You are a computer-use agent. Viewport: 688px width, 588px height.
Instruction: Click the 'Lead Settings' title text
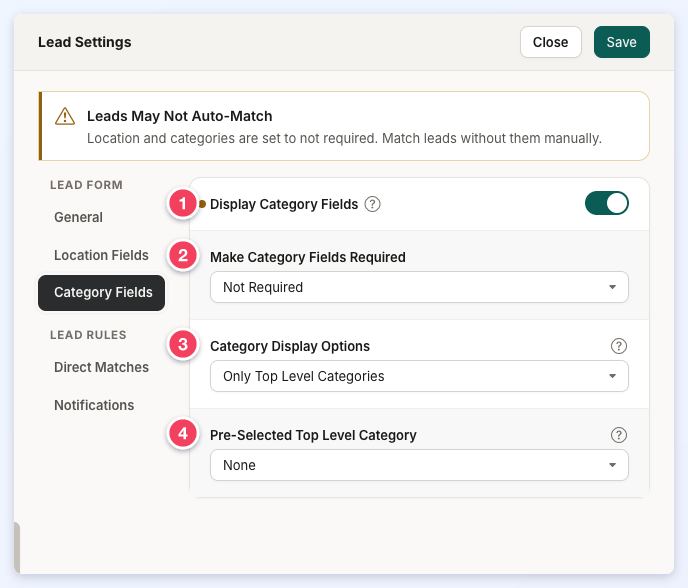[85, 42]
